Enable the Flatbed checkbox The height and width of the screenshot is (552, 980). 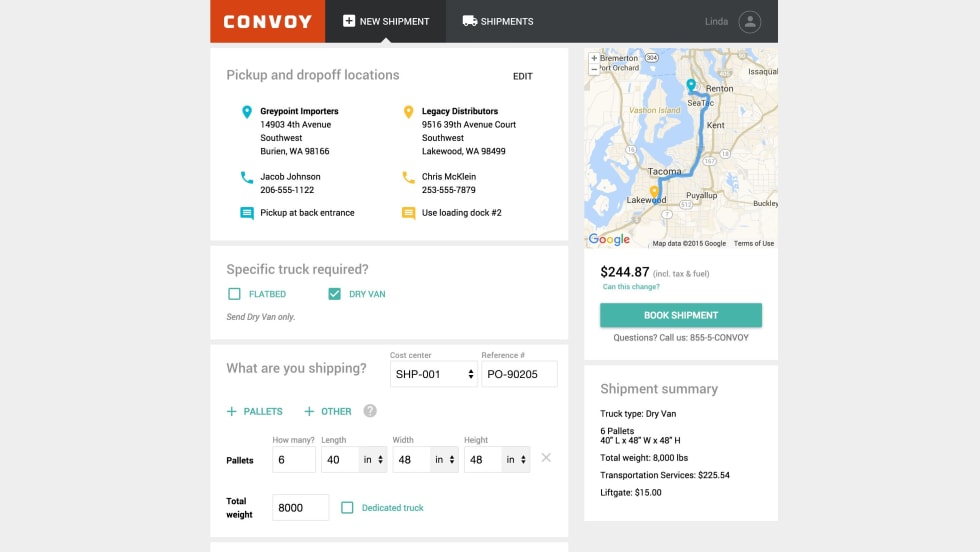tap(234, 294)
